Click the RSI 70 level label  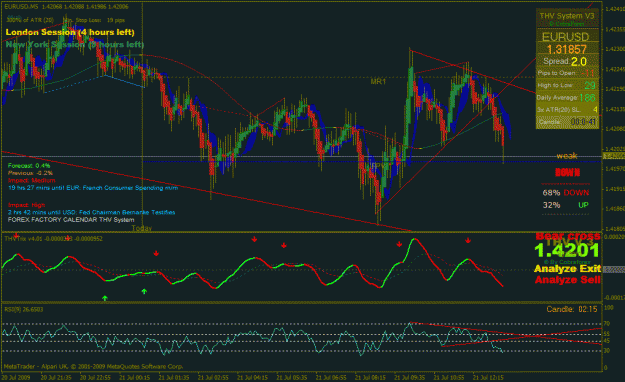(x=607, y=323)
